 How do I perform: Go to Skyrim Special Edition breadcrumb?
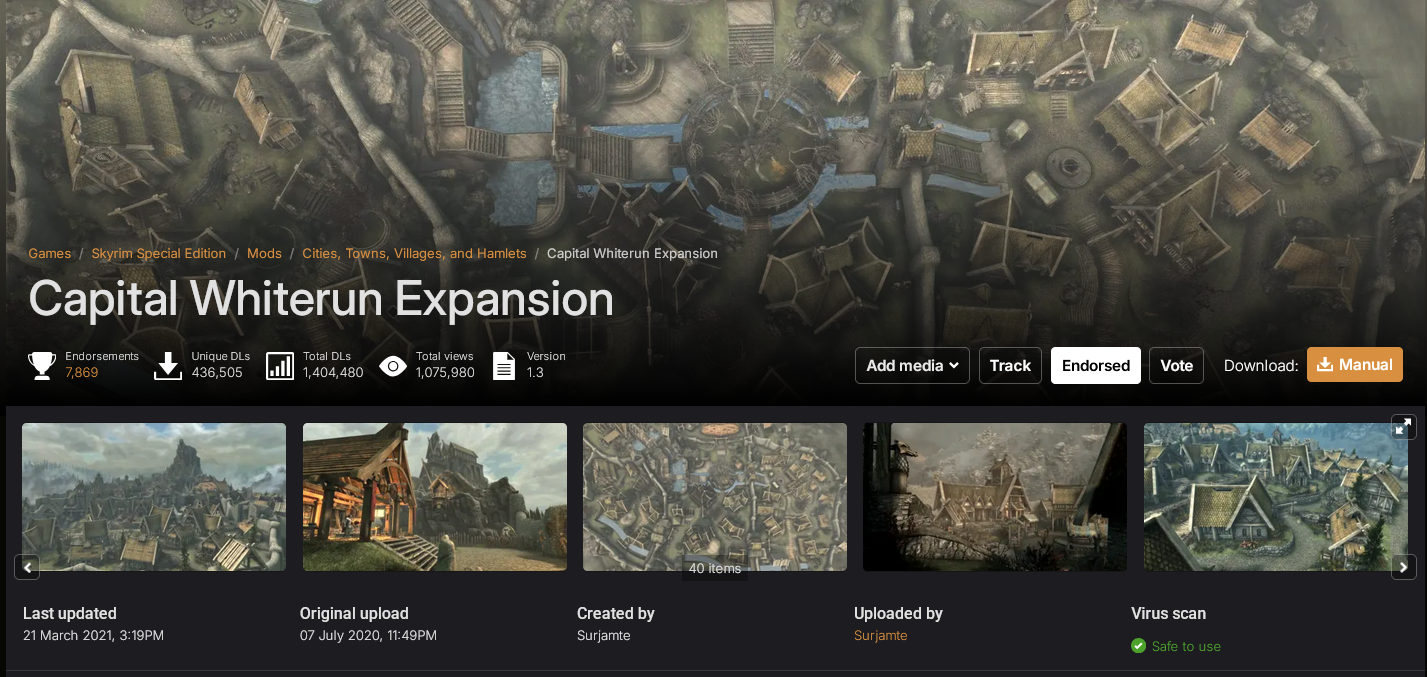coord(159,253)
